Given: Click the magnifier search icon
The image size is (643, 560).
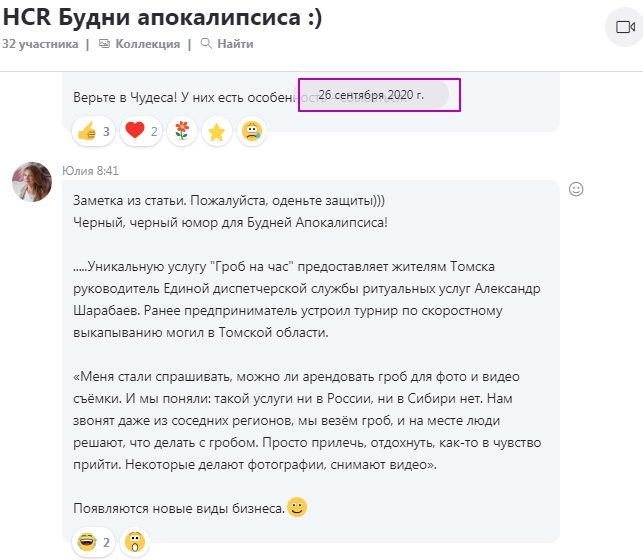Looking at the screenshot, I should 206,44.
